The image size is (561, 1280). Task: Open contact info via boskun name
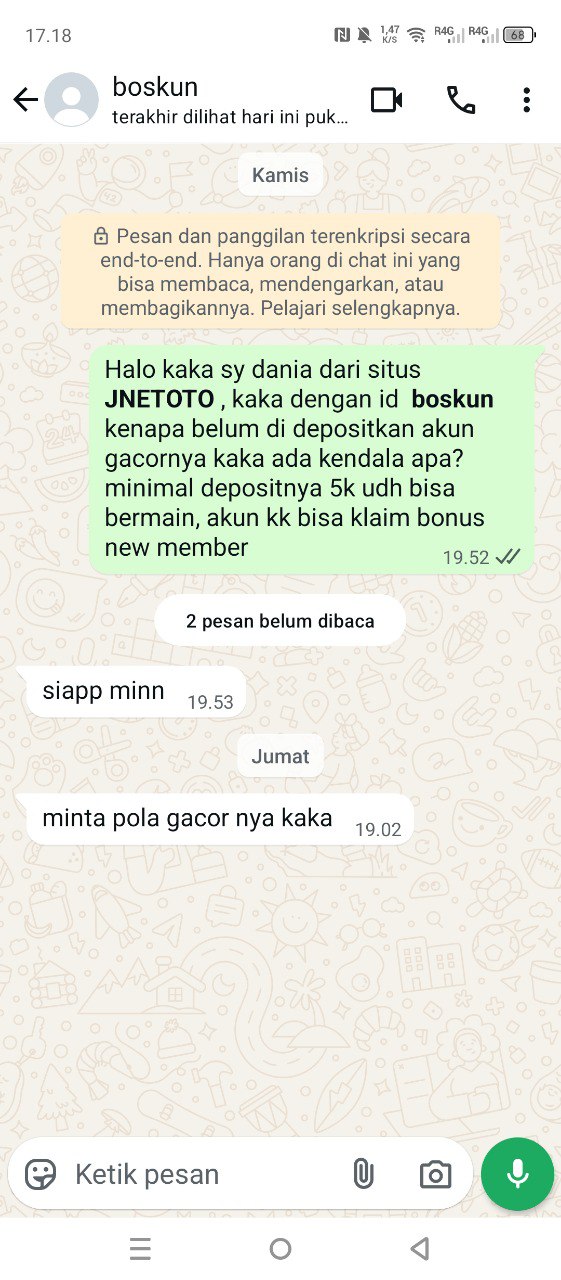[x=155, y=86]
